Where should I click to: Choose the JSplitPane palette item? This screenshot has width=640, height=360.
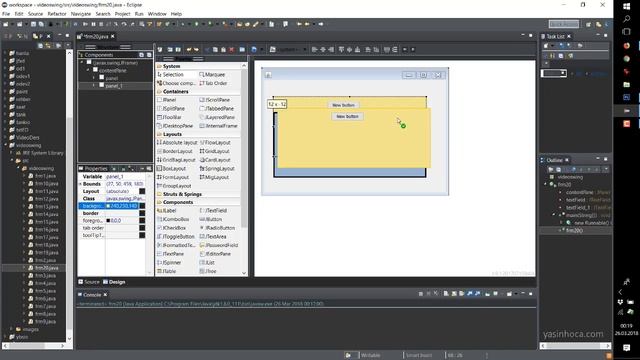171,109
